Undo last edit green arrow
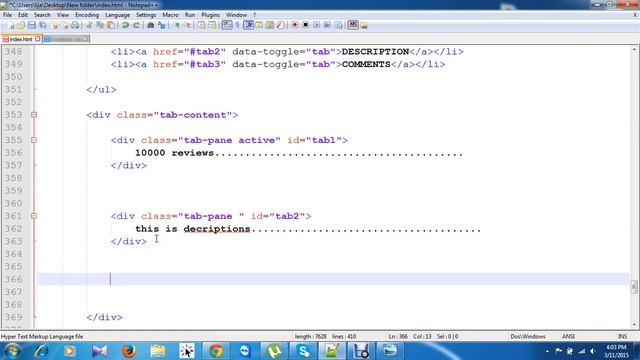The image size is (640, 360). tap(125, 25)
